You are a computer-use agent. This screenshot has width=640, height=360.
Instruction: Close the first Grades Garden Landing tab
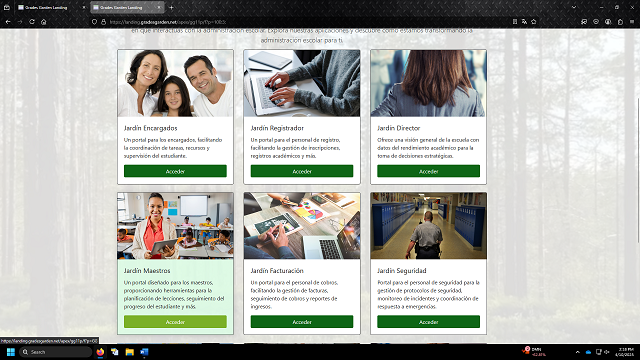click(84, 7)
